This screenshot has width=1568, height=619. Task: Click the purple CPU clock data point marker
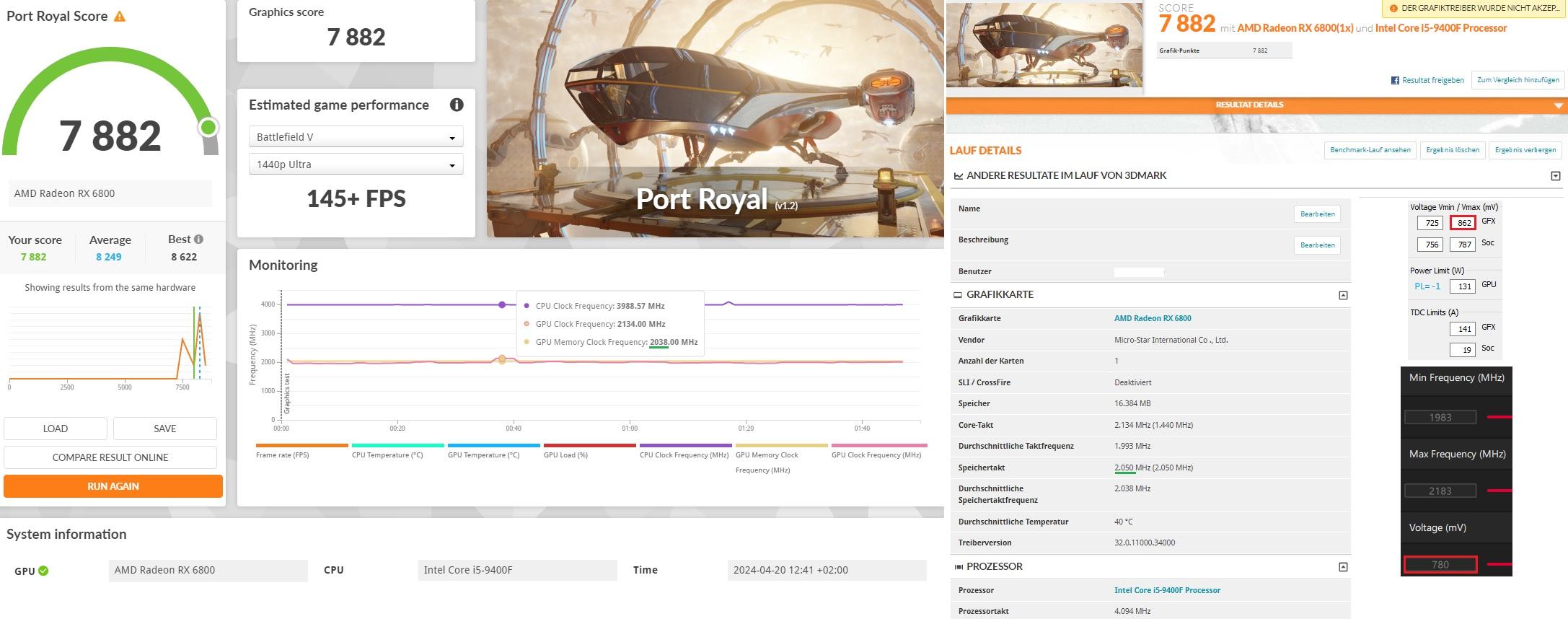coord(502,304)
